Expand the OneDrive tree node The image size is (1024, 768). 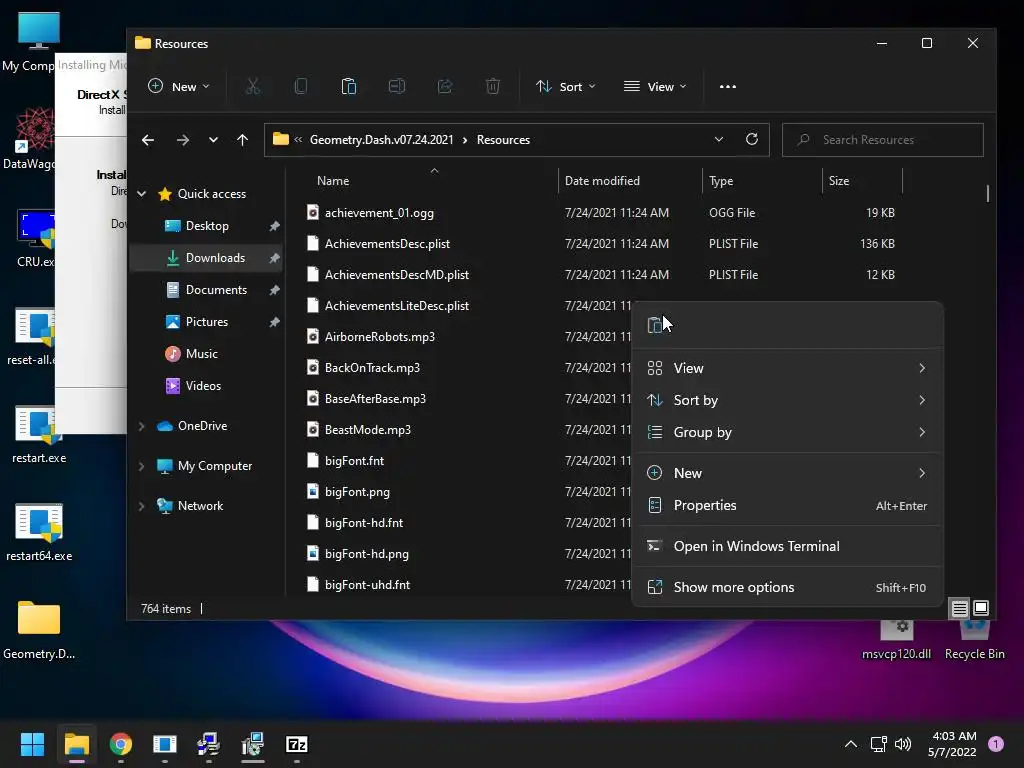click(x=142, y=426)
